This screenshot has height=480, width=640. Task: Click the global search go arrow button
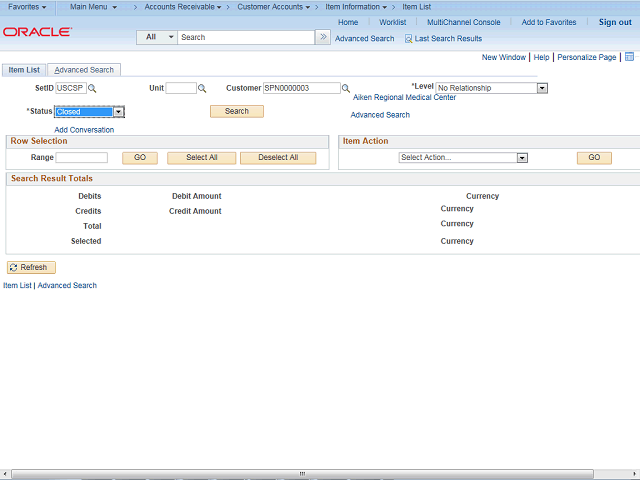[323, 37]
